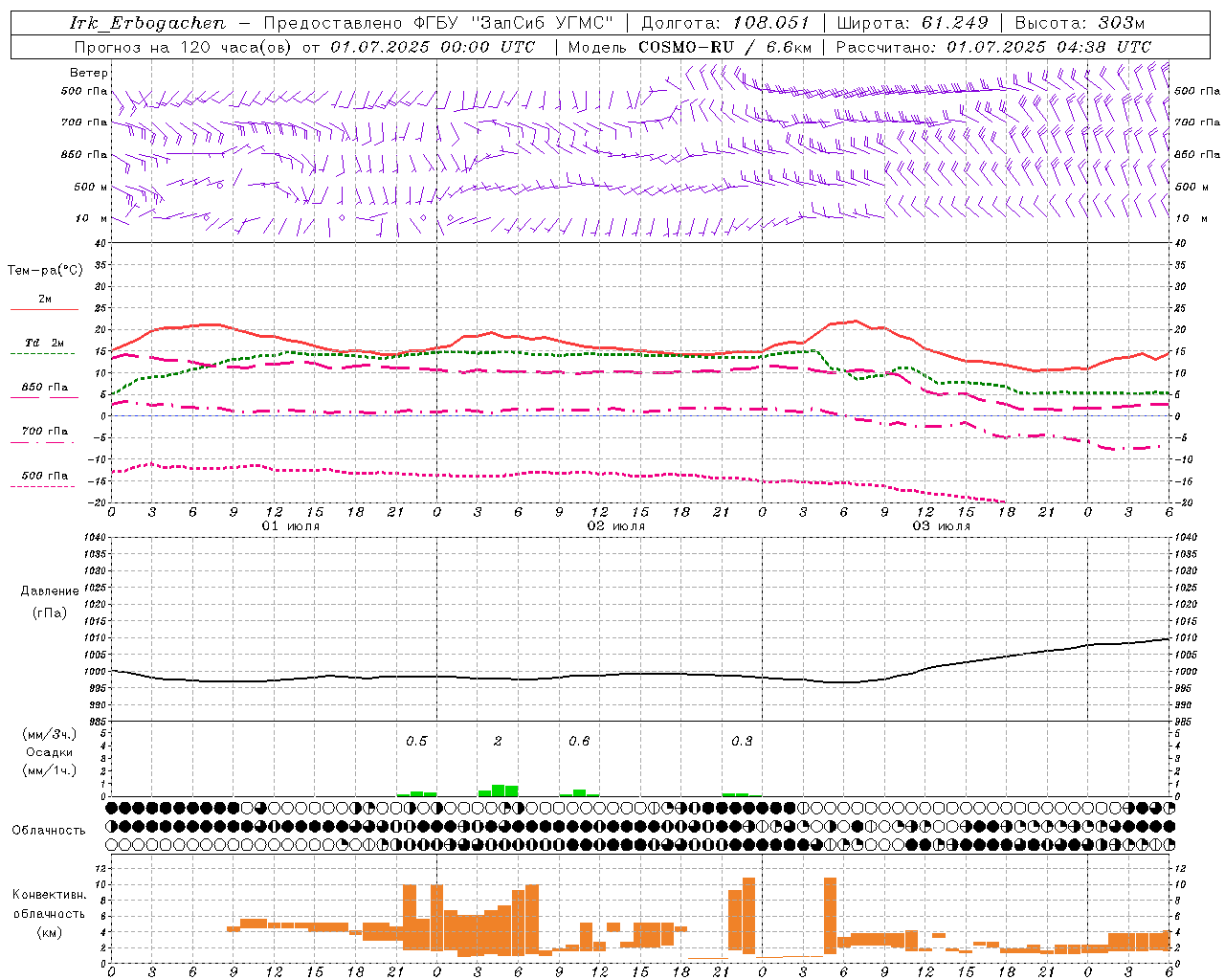This screenshot has height=980, width=1225.
Task: Click the 'Облачность' cloud cover label
Action: (x=49, y=831)
